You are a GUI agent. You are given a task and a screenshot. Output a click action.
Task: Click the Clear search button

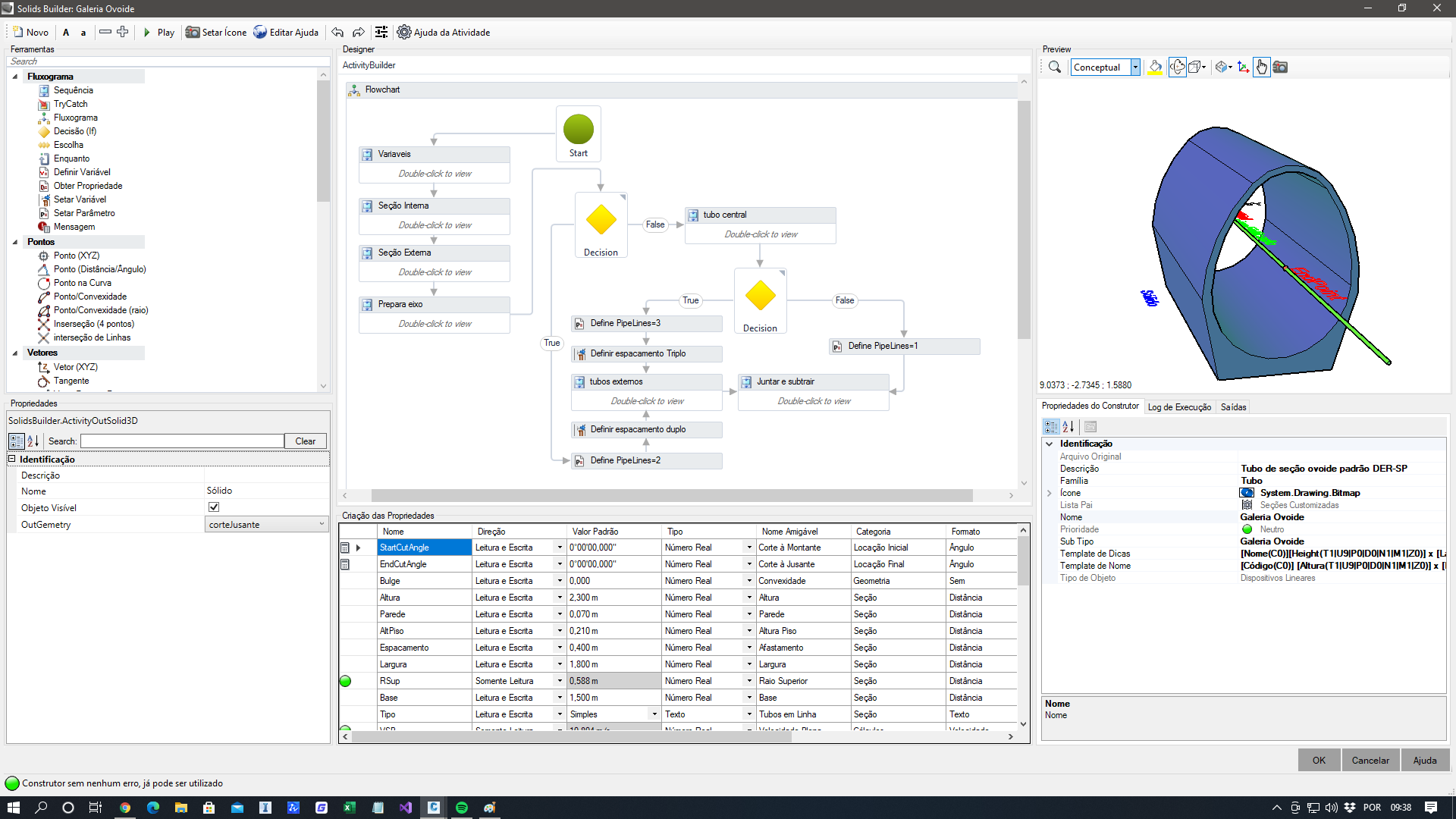tap(305, 441)
